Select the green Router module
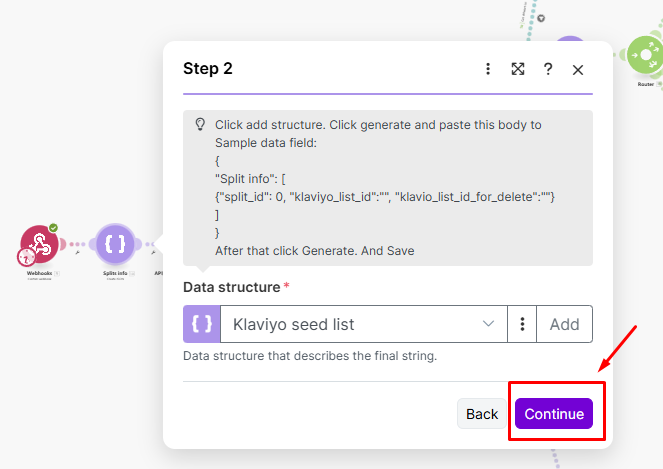The height and width of the screenshot is (469, 663). pyautogui.click(x=645, y=55)
